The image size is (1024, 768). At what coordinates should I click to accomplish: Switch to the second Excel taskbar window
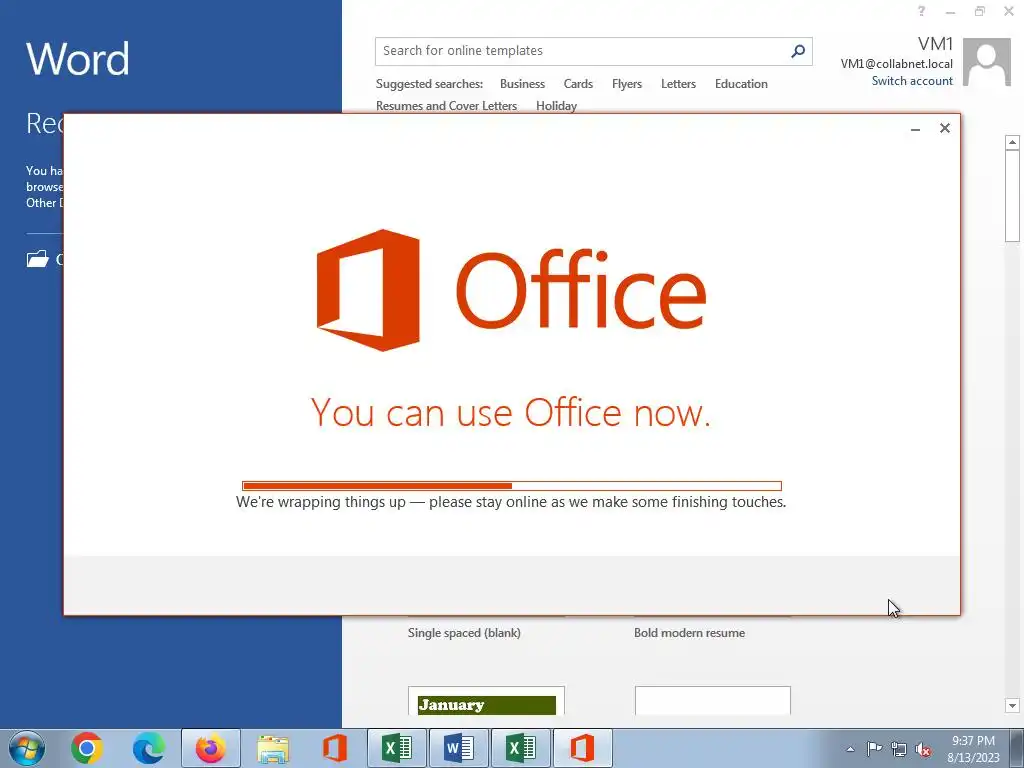[x=520, y=748]
